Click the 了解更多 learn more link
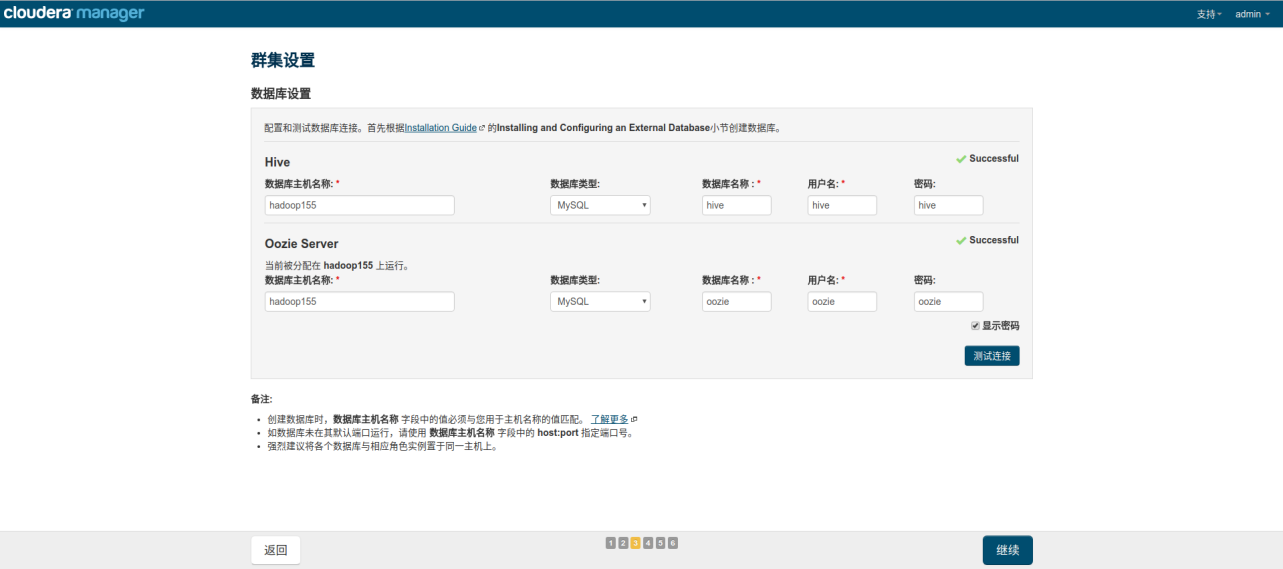Viewport: 1283px width, 569px height. click(609, 419)
